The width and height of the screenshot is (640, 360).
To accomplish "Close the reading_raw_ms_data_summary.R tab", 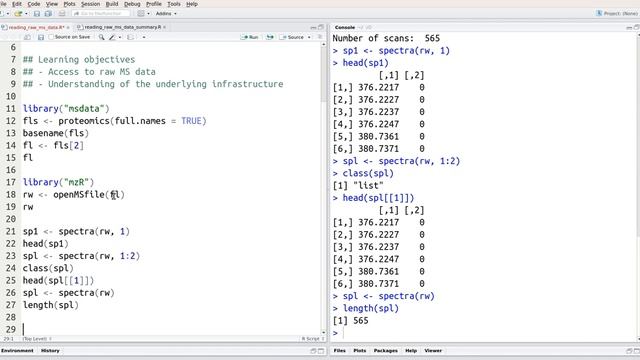I will tap(164, 27).
